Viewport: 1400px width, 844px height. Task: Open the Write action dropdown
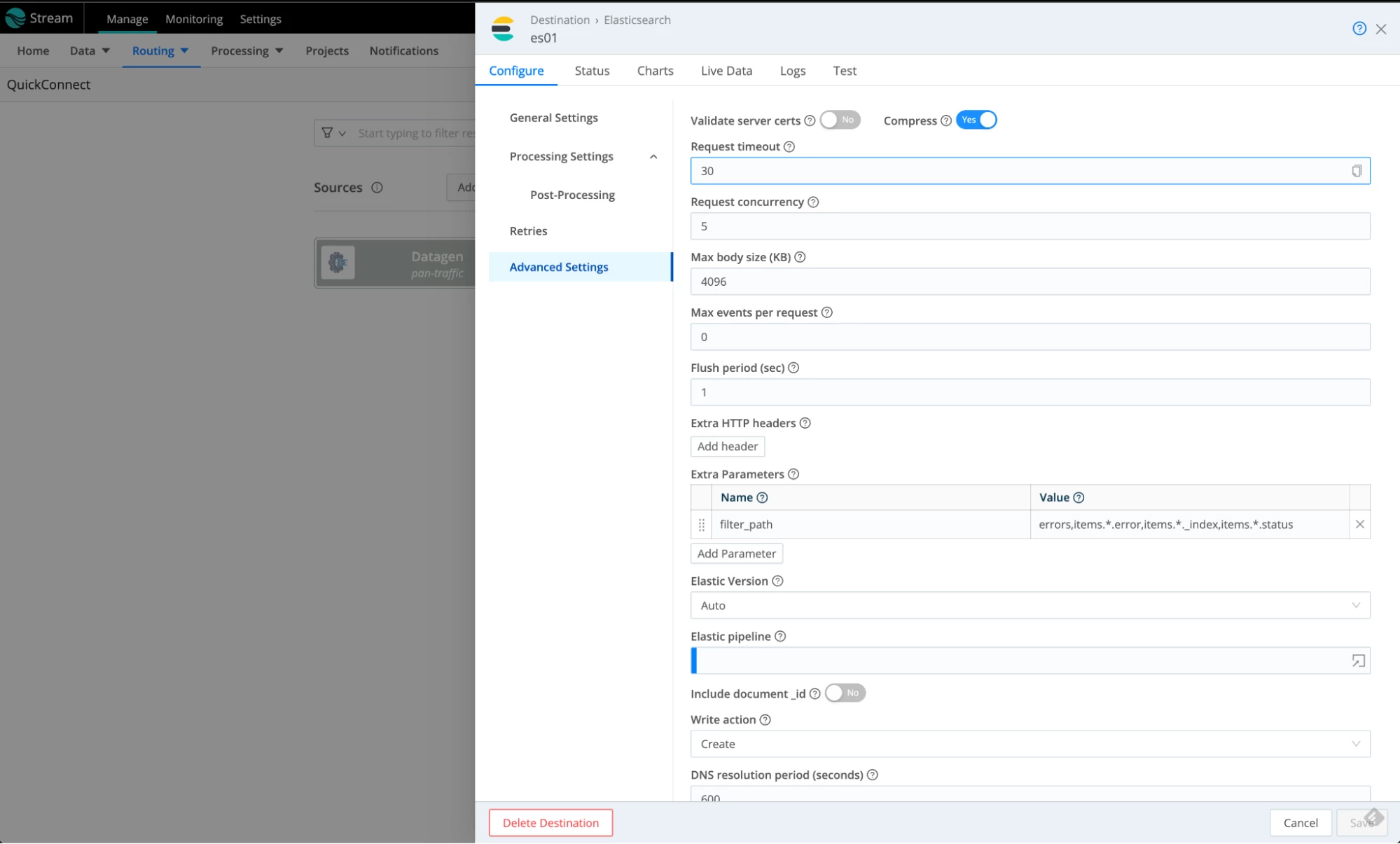(x=1030, y=744)
